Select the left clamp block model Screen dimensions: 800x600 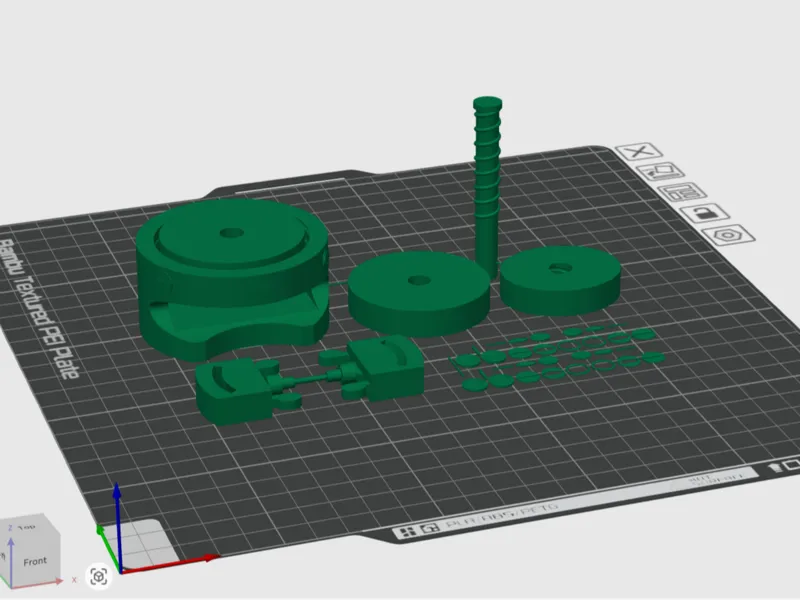[236, 391]
